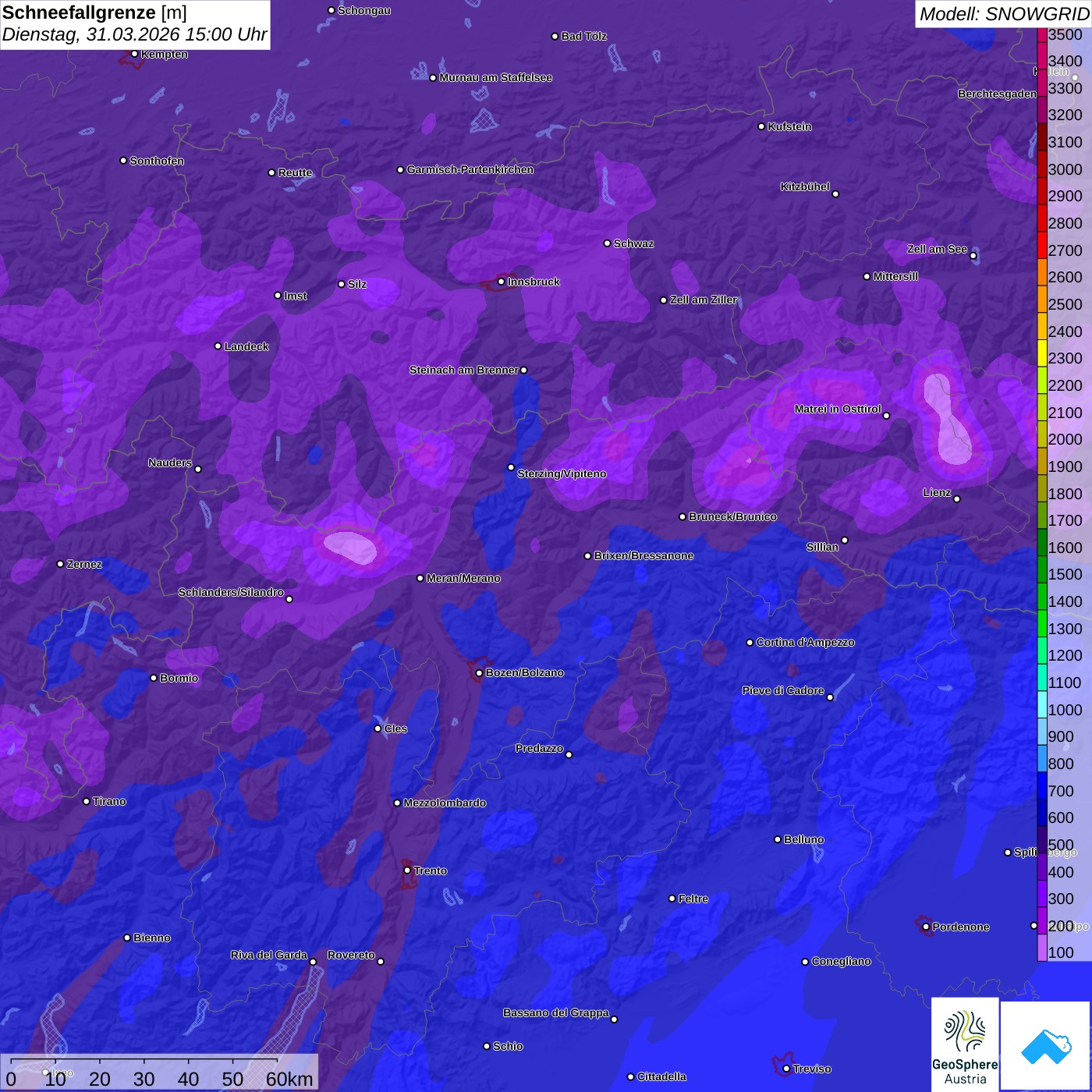Click the Schlanders/Silandro label
The image size is (1092, 1092).
(x=231, y=593)
